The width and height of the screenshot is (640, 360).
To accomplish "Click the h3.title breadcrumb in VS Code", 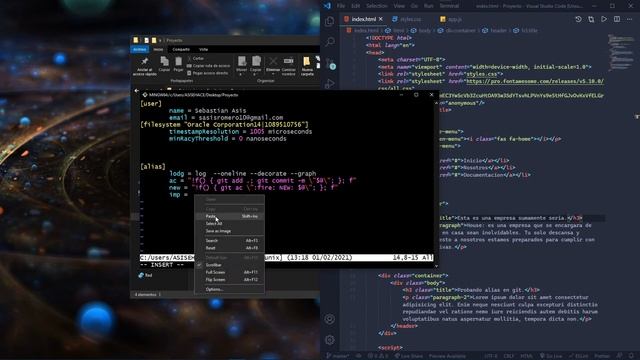I will click(x=525, y=30).
